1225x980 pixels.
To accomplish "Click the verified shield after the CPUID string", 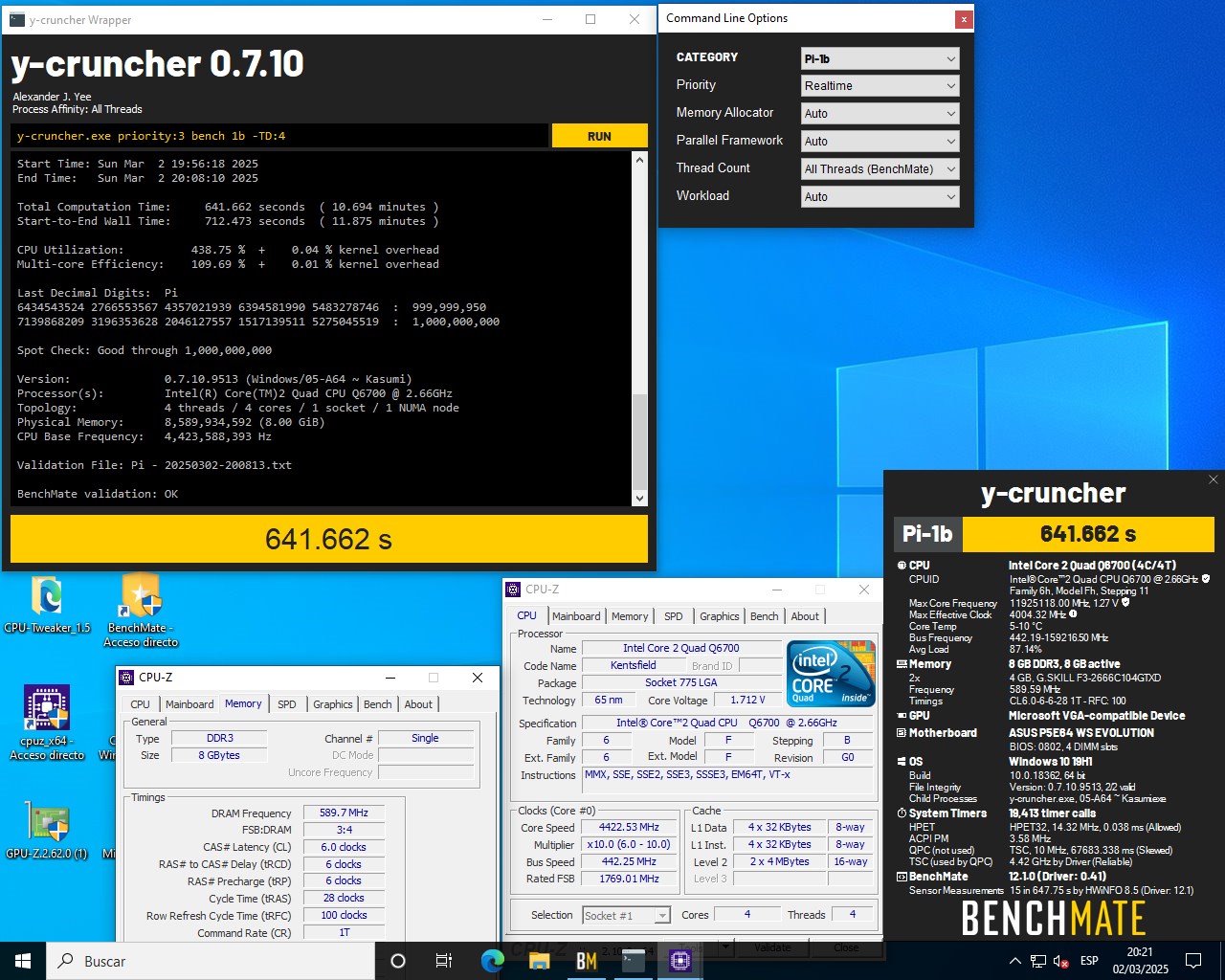I will point(1206,579).
